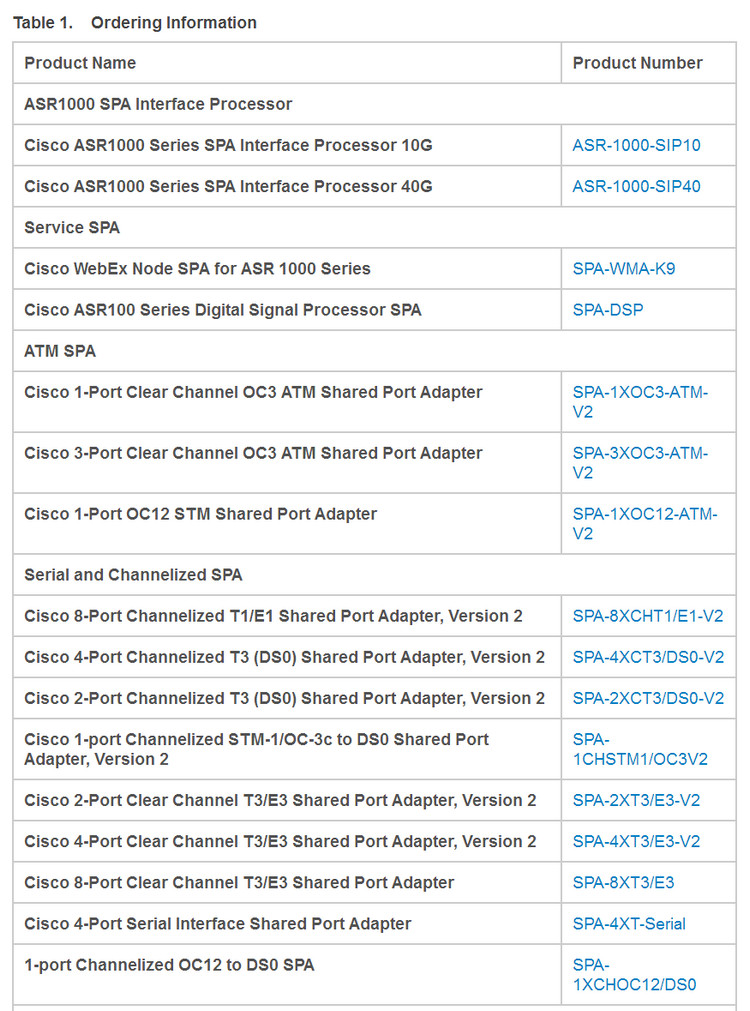Click the SPA-2XCT3/DS0-V2 link
Viewport: 750px width, 1011px height.
point(648,698)
